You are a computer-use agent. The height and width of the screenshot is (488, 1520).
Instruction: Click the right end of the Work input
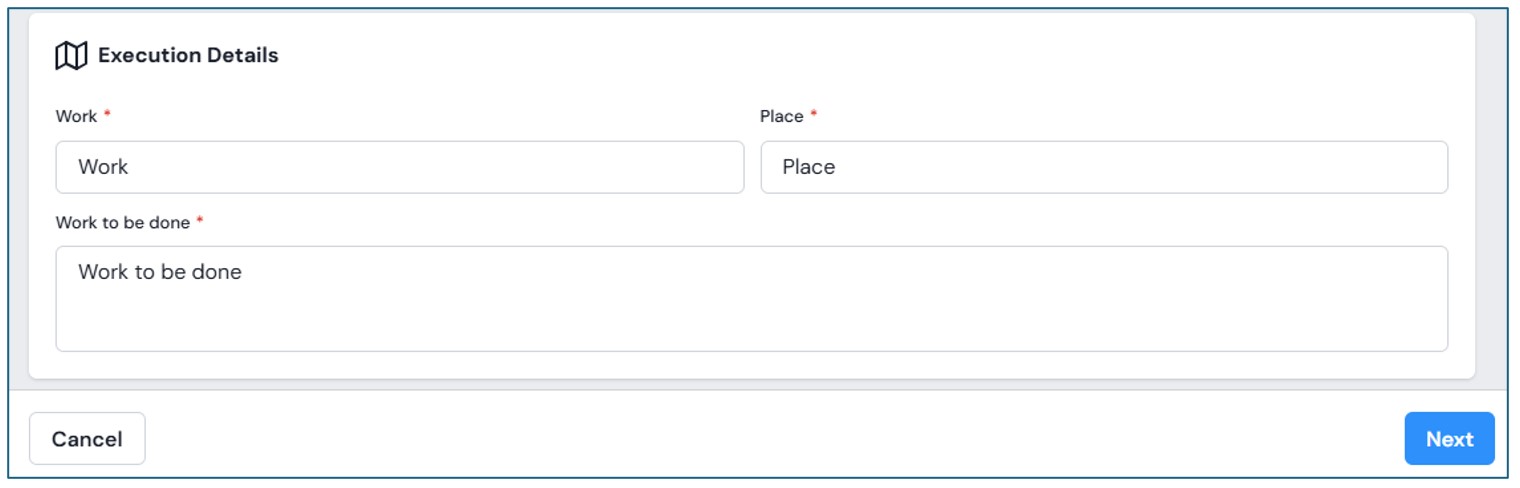725,167
